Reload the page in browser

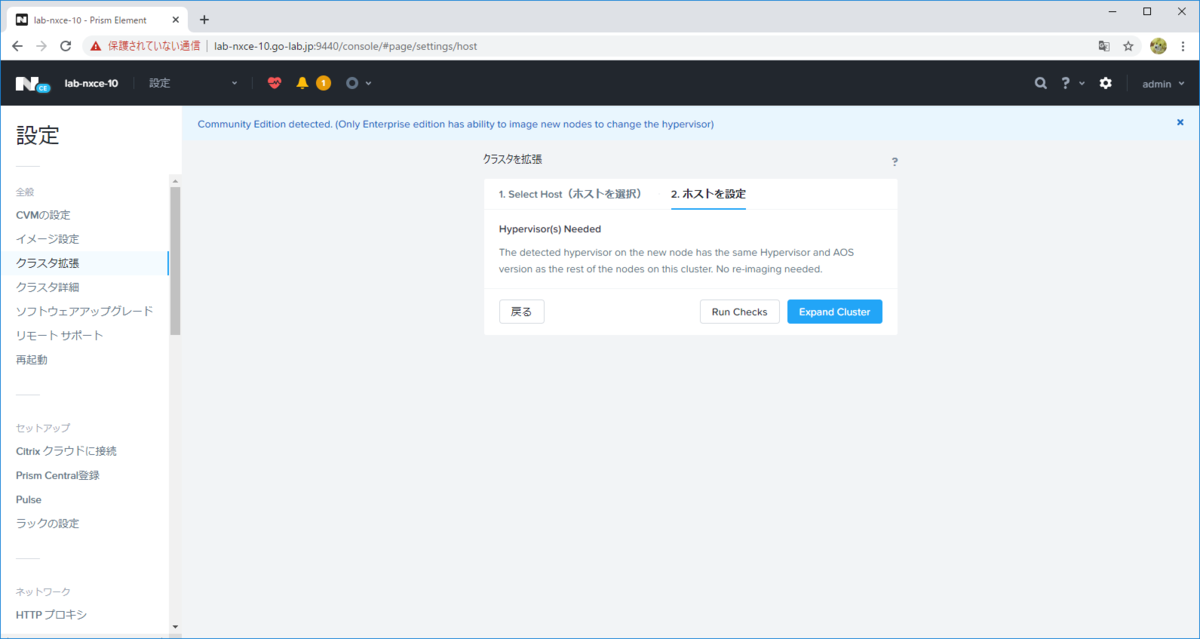pos(66,46)
